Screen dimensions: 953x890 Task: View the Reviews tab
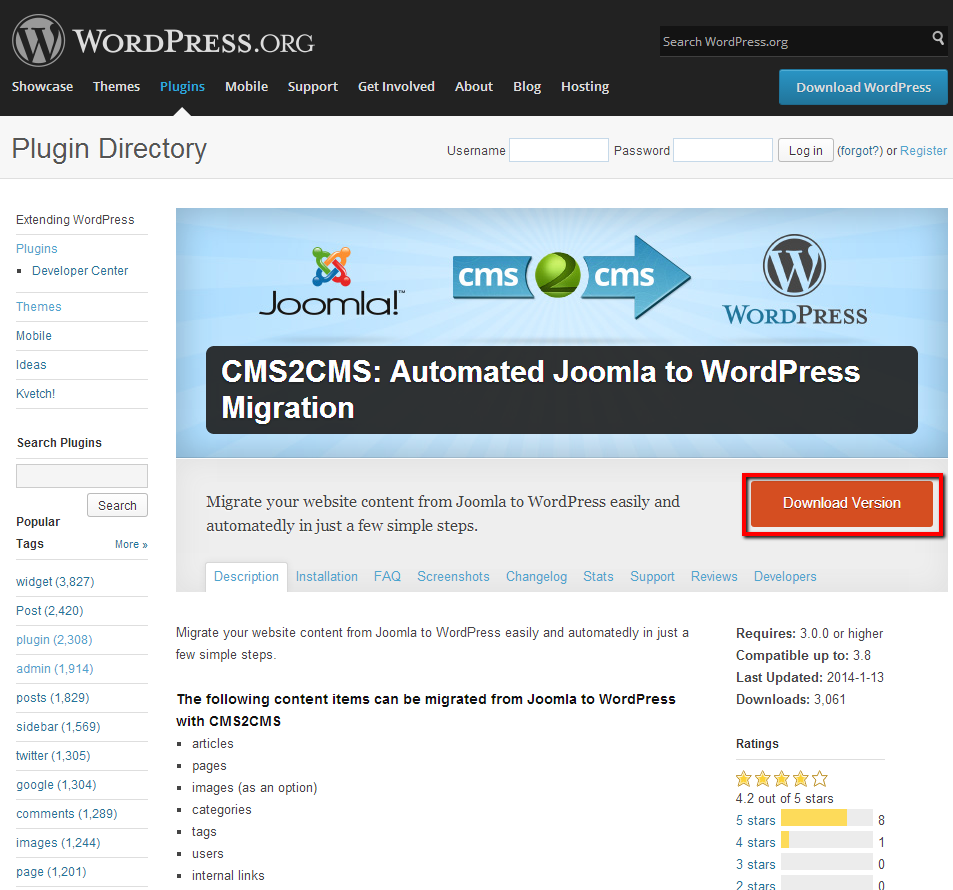pos(714,576)
